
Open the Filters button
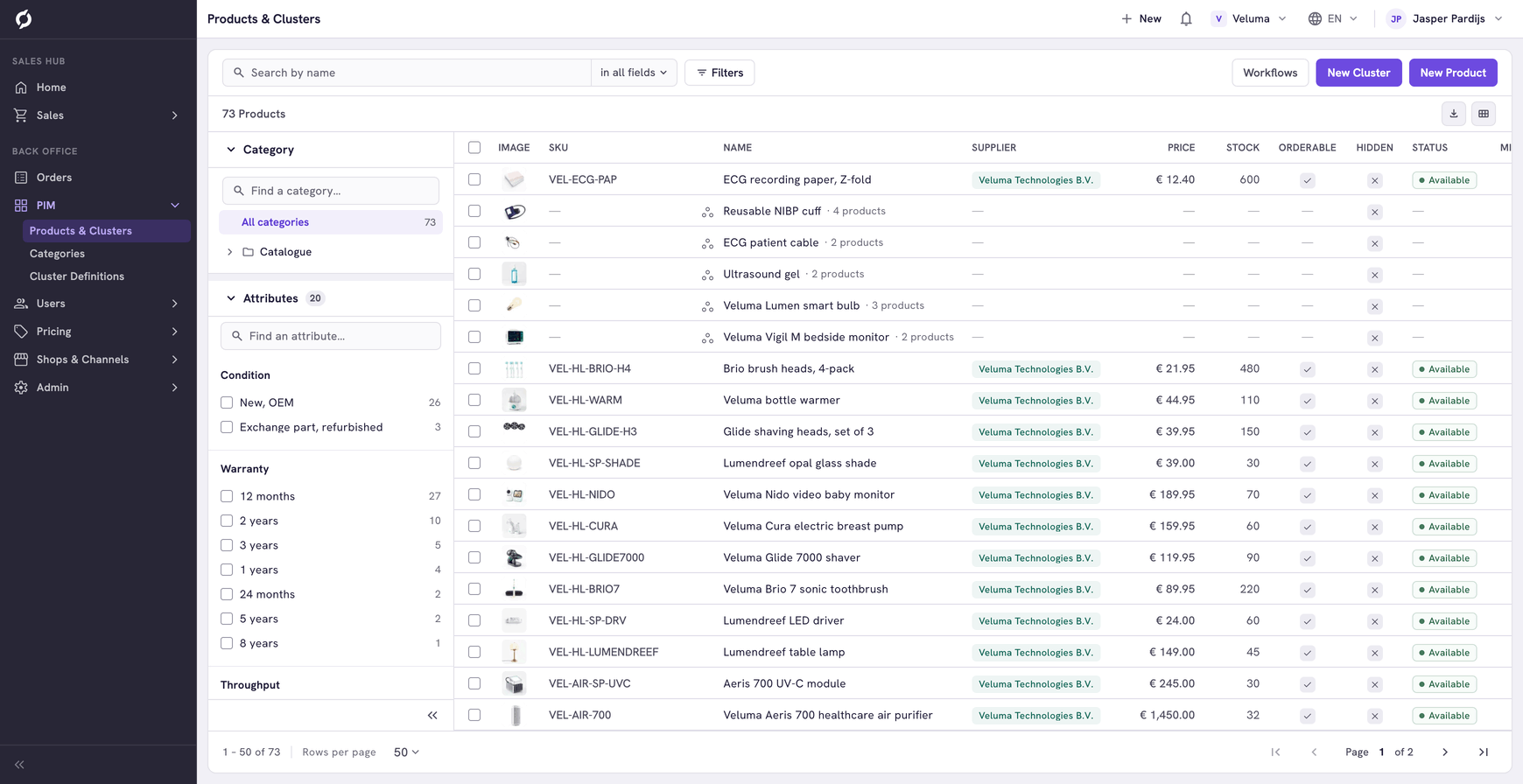(x=719, y=73)
